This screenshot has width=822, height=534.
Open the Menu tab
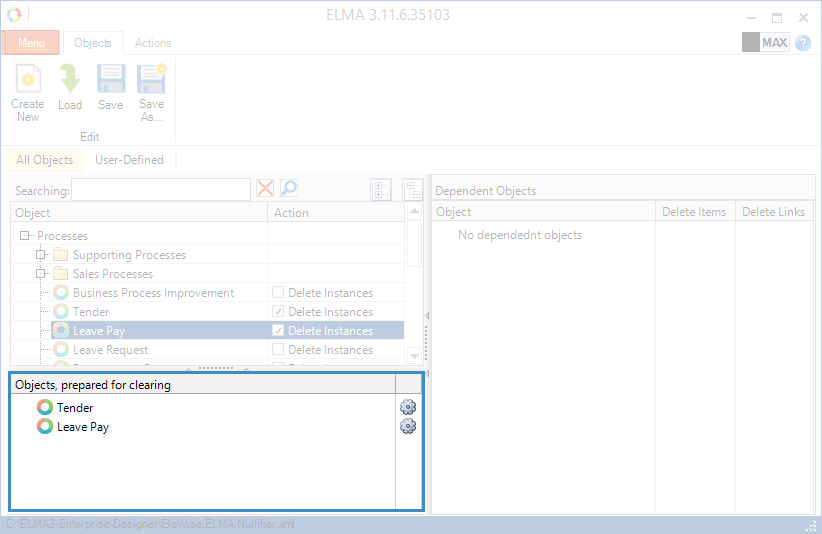click(x=31, y=43)
